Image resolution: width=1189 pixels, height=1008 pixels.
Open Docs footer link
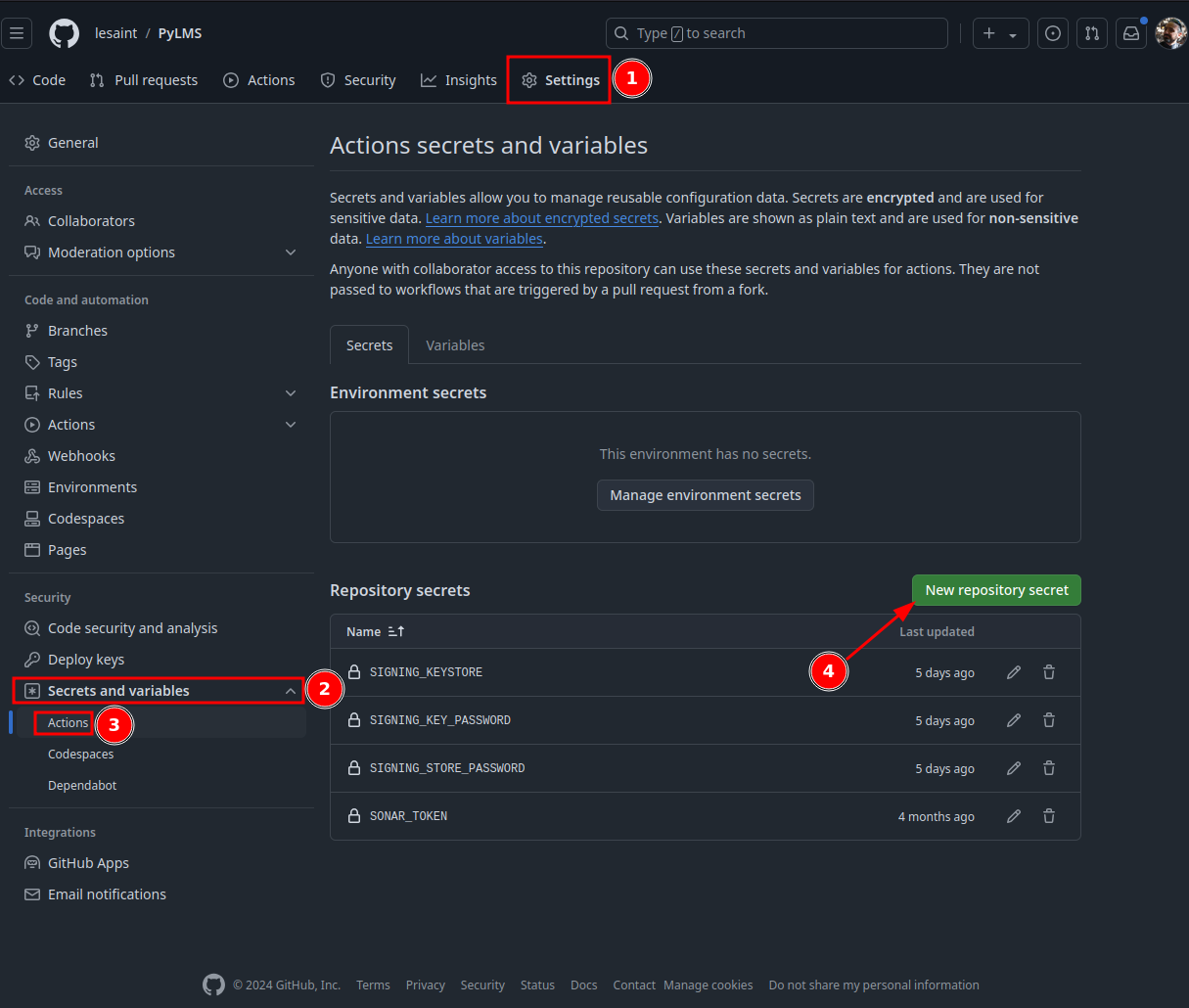(x=584, y=985)
